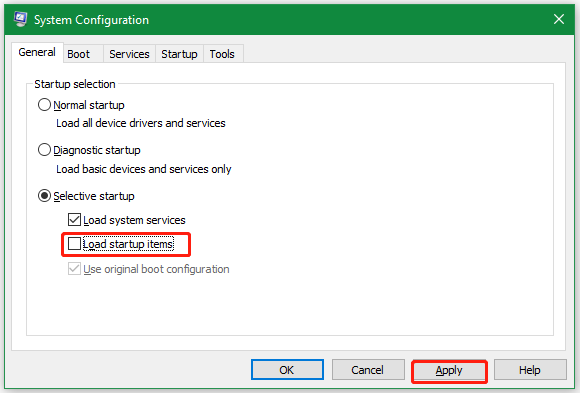Switch to the General tab
This screenshot has height=393, width=580.
[37, 52]
